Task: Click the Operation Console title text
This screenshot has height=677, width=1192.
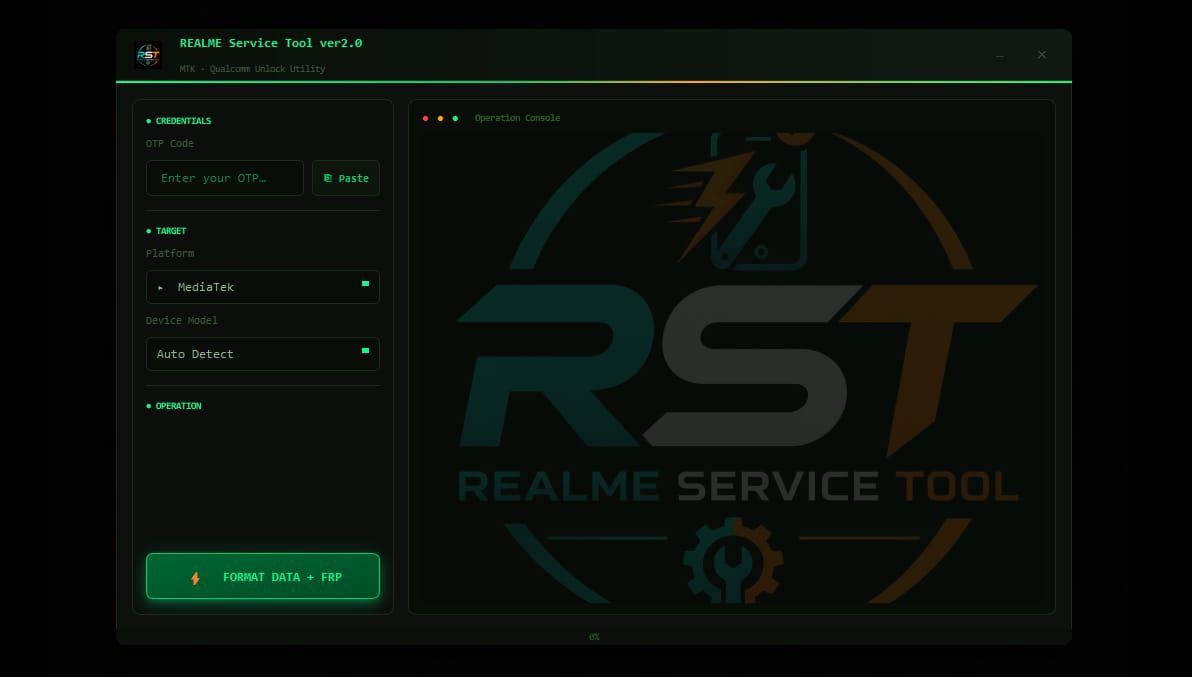Action: [517, 118]
